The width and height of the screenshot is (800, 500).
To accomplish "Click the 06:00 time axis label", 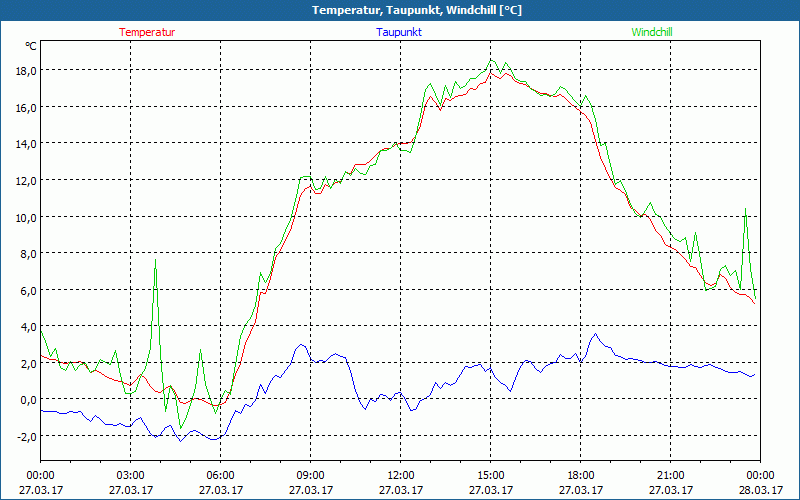I will point(220,476).
